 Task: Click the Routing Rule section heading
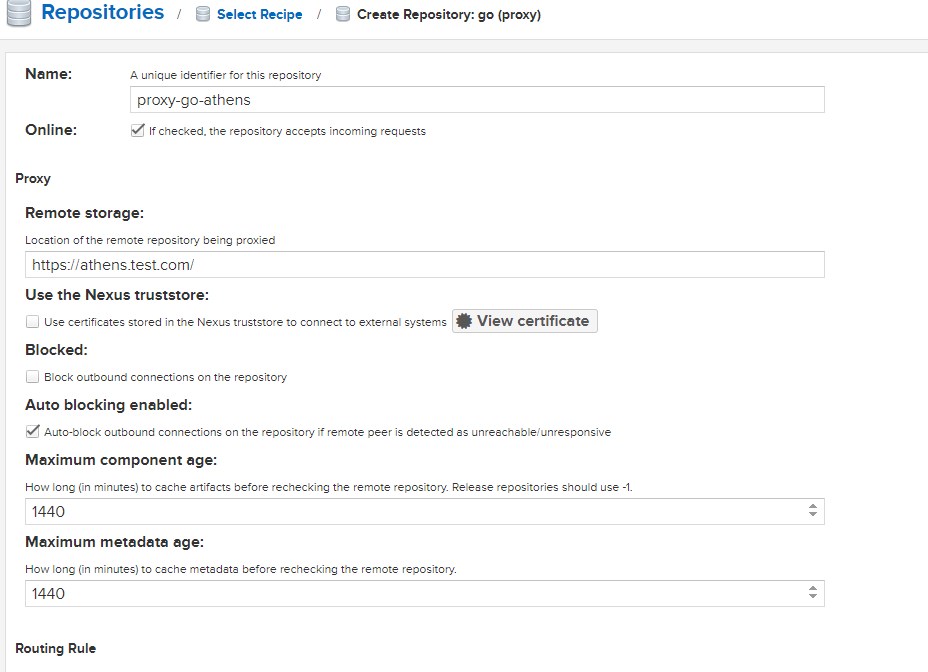click(x=56, y=648)
